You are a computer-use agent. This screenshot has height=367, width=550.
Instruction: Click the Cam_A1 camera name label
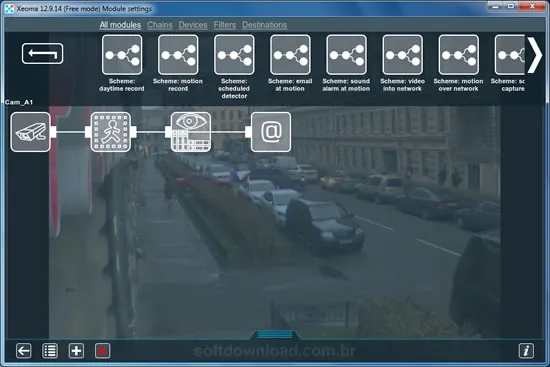coord(19,102)
